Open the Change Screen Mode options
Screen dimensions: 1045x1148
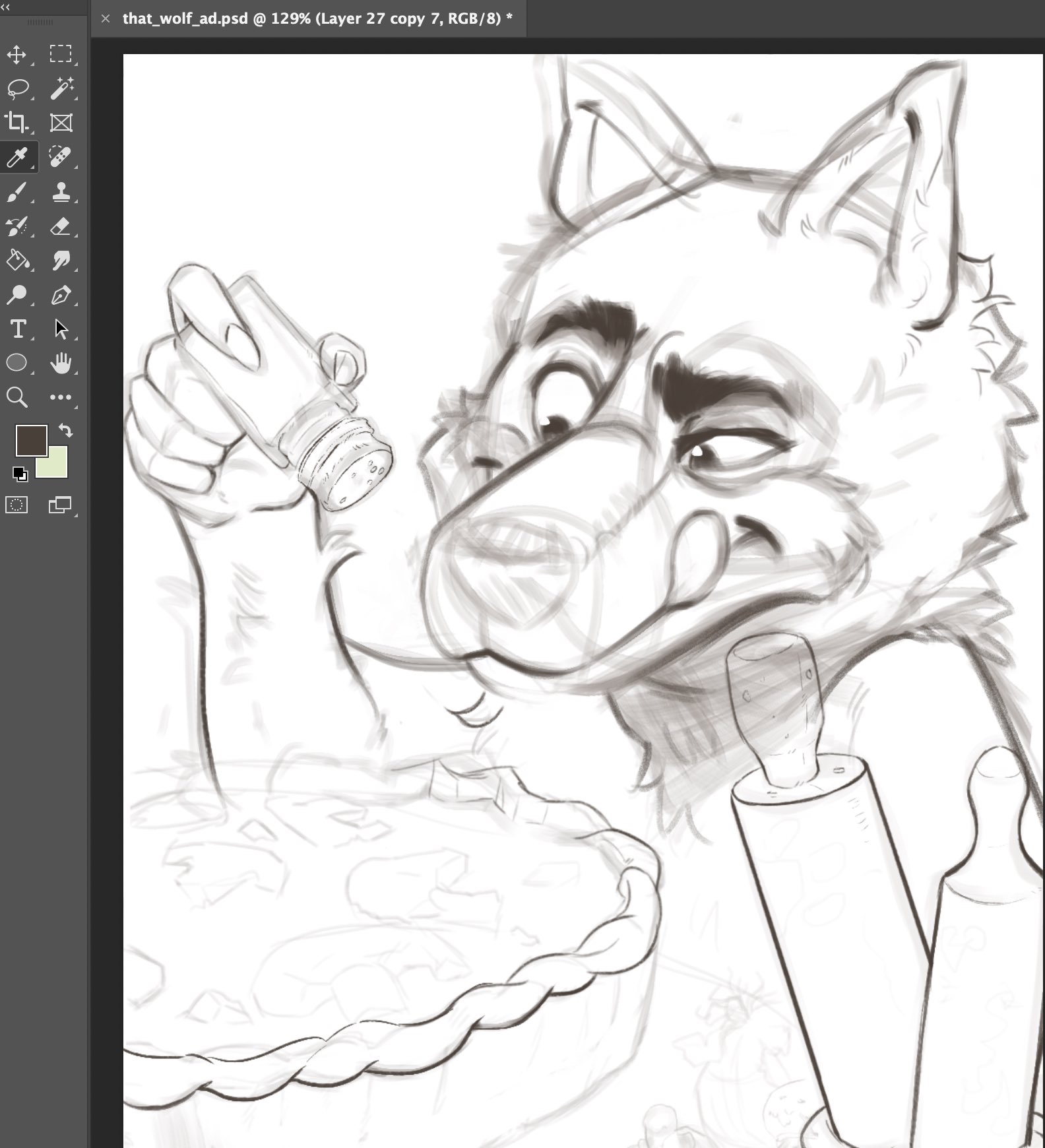point(60,505)
